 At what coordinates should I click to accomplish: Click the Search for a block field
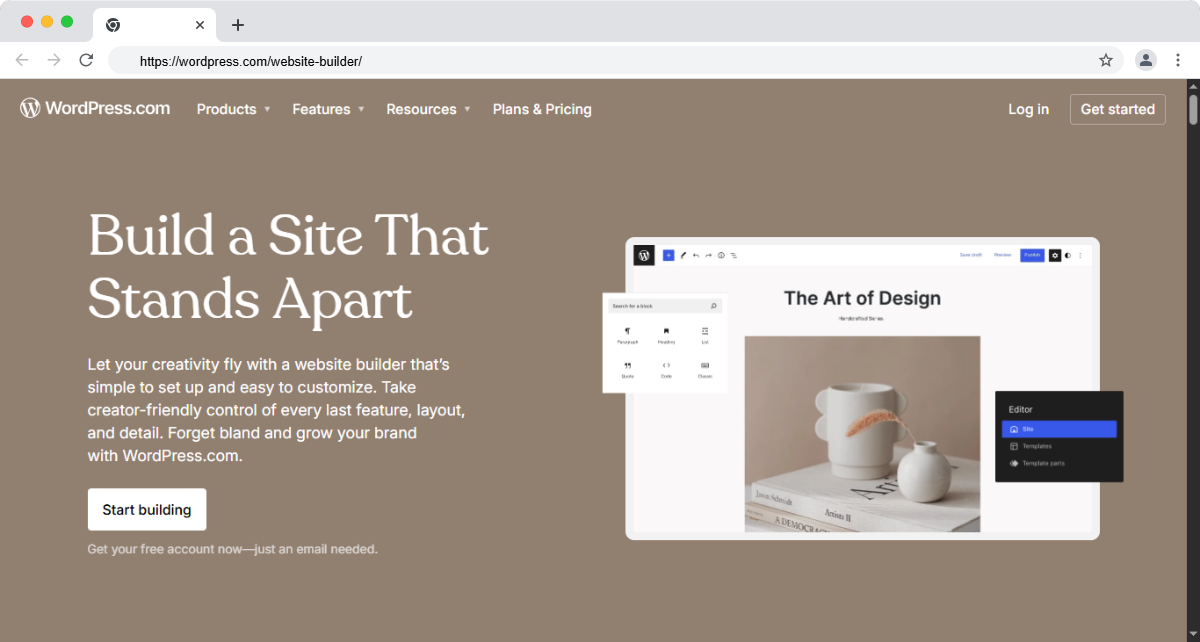(x=665, y=306)
